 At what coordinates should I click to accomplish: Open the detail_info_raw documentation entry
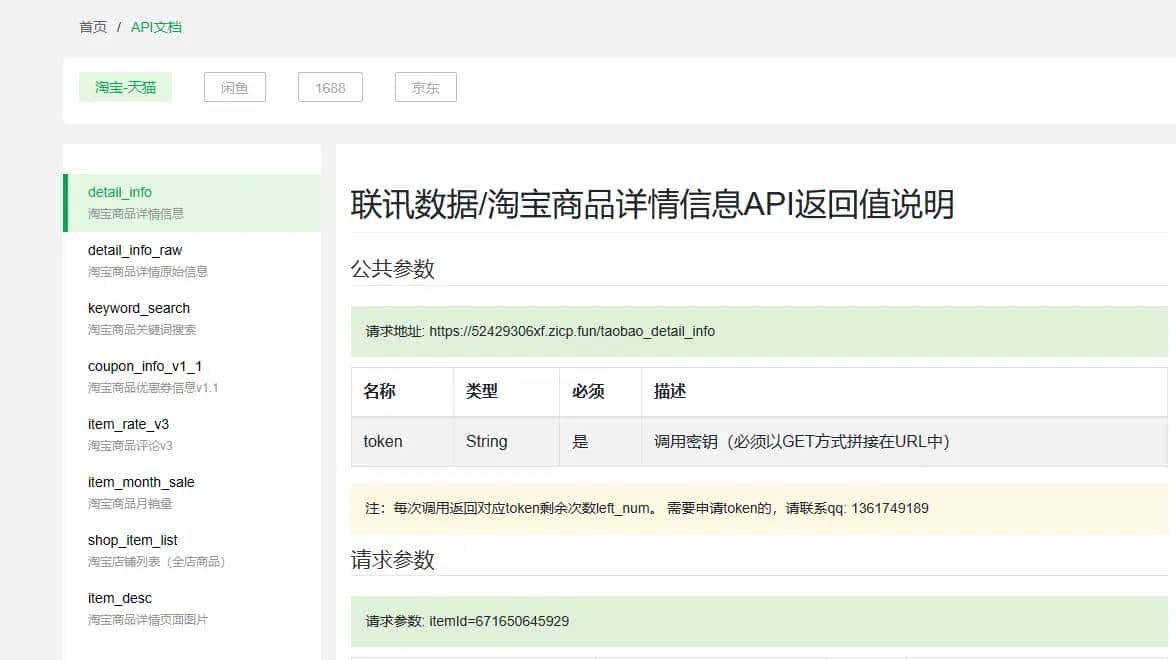pos(134,250)
